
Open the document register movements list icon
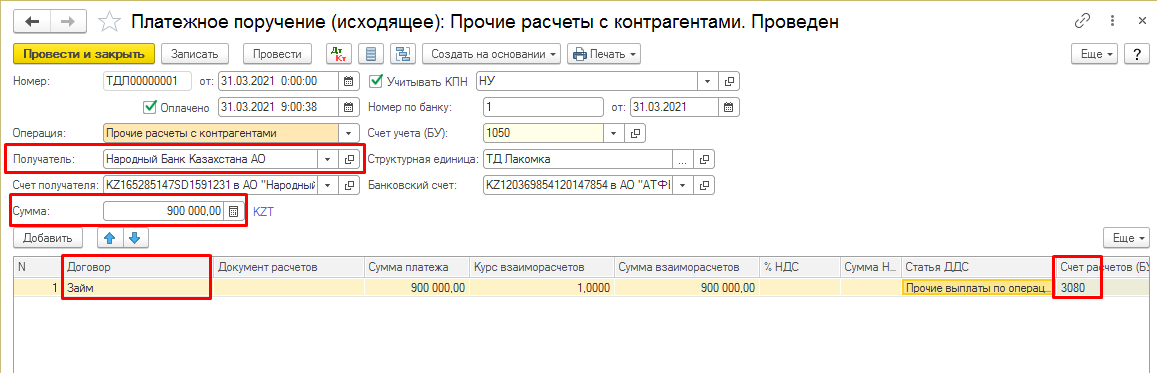(370, 54)
